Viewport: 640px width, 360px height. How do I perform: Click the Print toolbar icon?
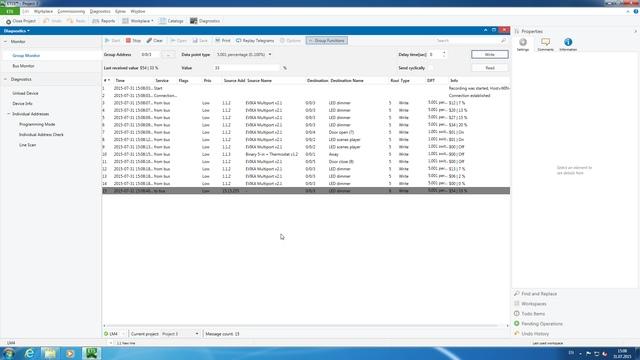(x=218, y=40)
